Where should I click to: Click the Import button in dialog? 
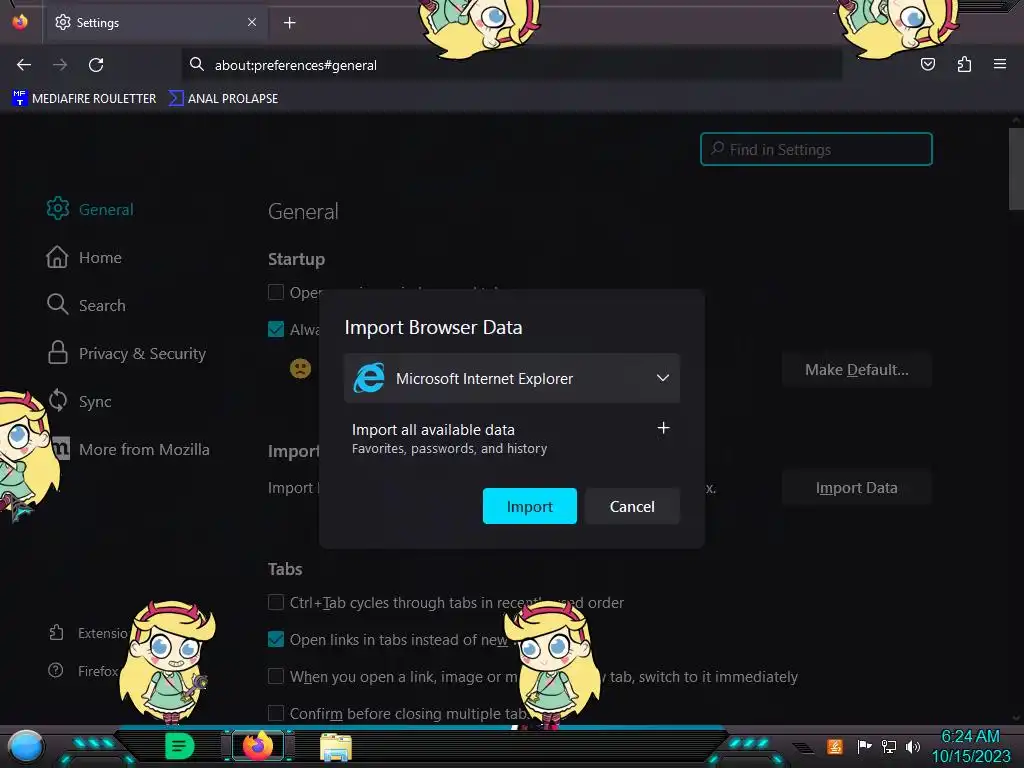coord(530,506)
